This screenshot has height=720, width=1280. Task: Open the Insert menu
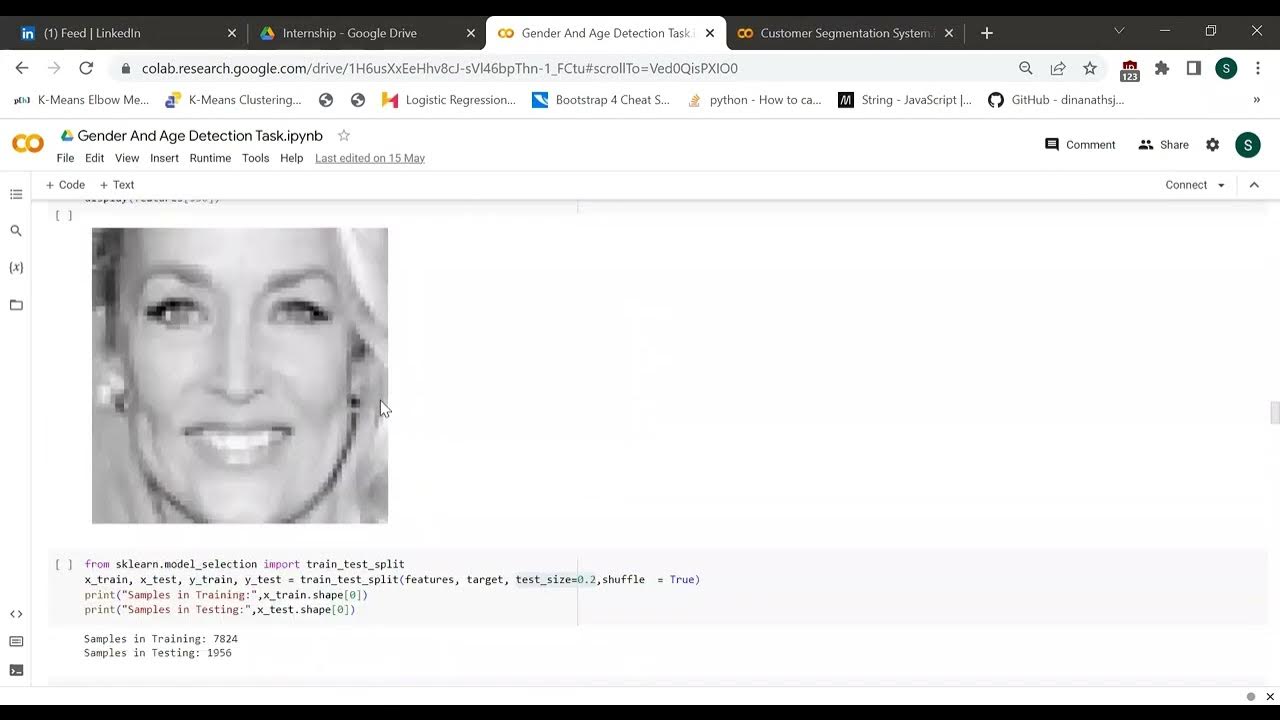[164, 158]
